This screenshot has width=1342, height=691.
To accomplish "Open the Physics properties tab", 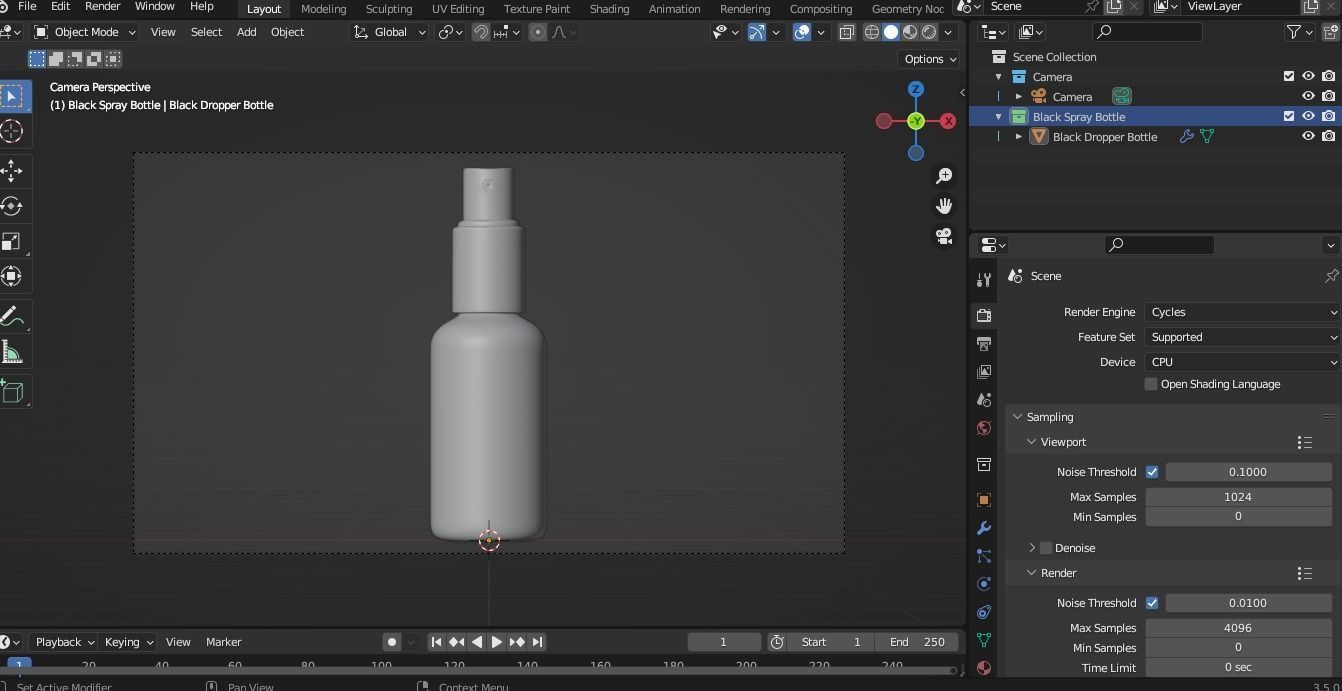I will click(984, 584).
